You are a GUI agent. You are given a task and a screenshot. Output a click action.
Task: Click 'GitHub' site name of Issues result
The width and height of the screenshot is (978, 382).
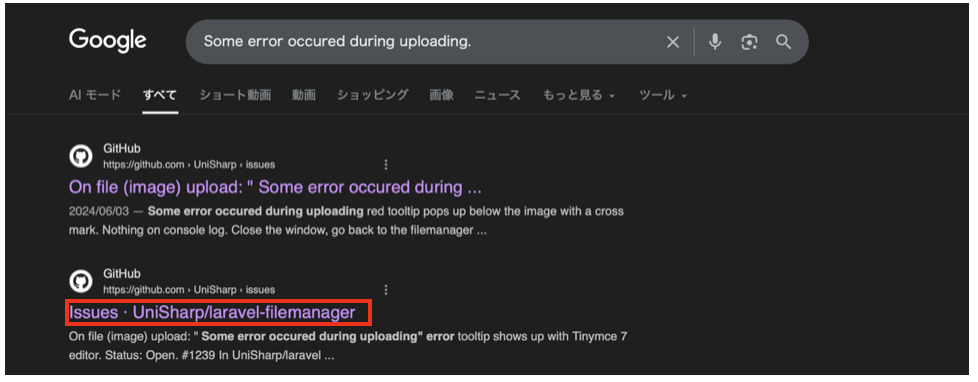[122, 274]
